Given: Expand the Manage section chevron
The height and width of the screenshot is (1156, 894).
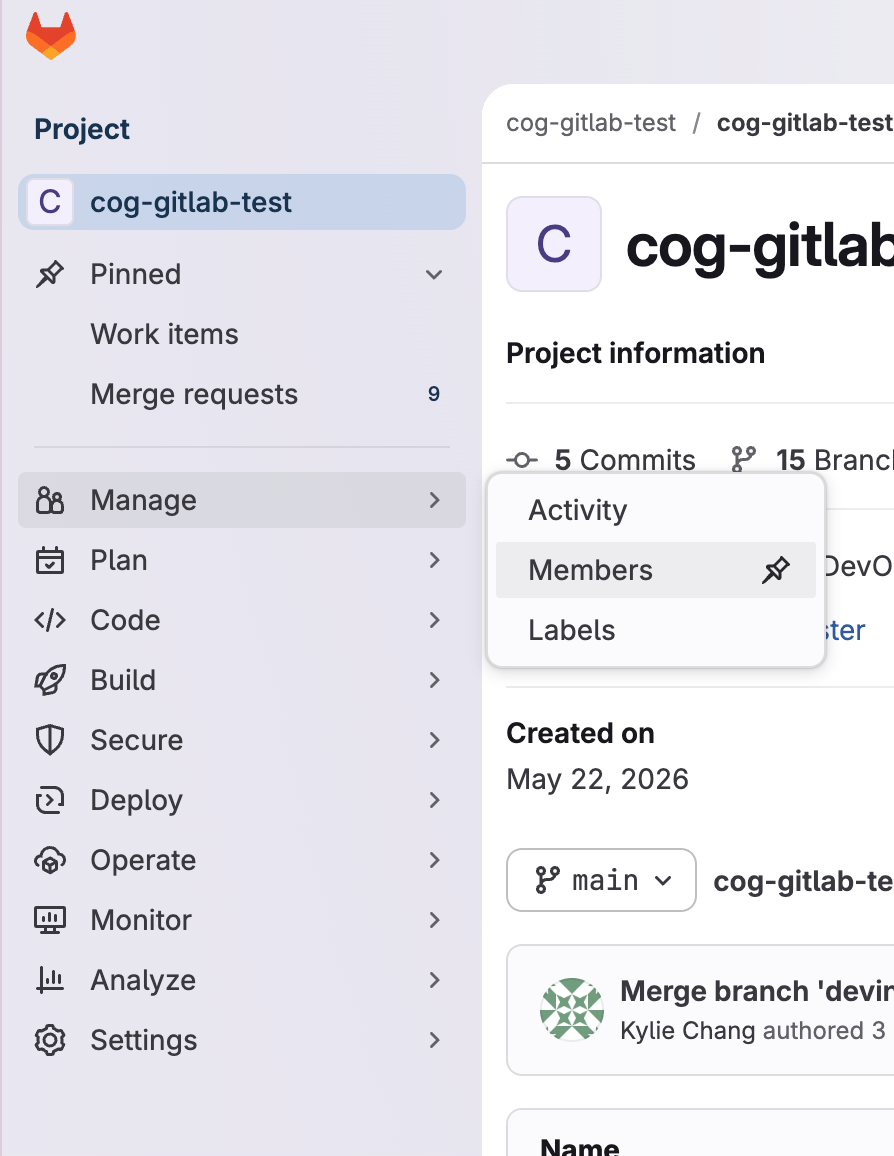Looking at the screenshot, I should [434, 500].
